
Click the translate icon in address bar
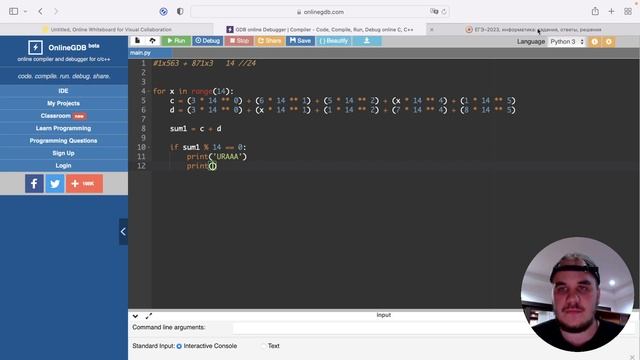434,11
